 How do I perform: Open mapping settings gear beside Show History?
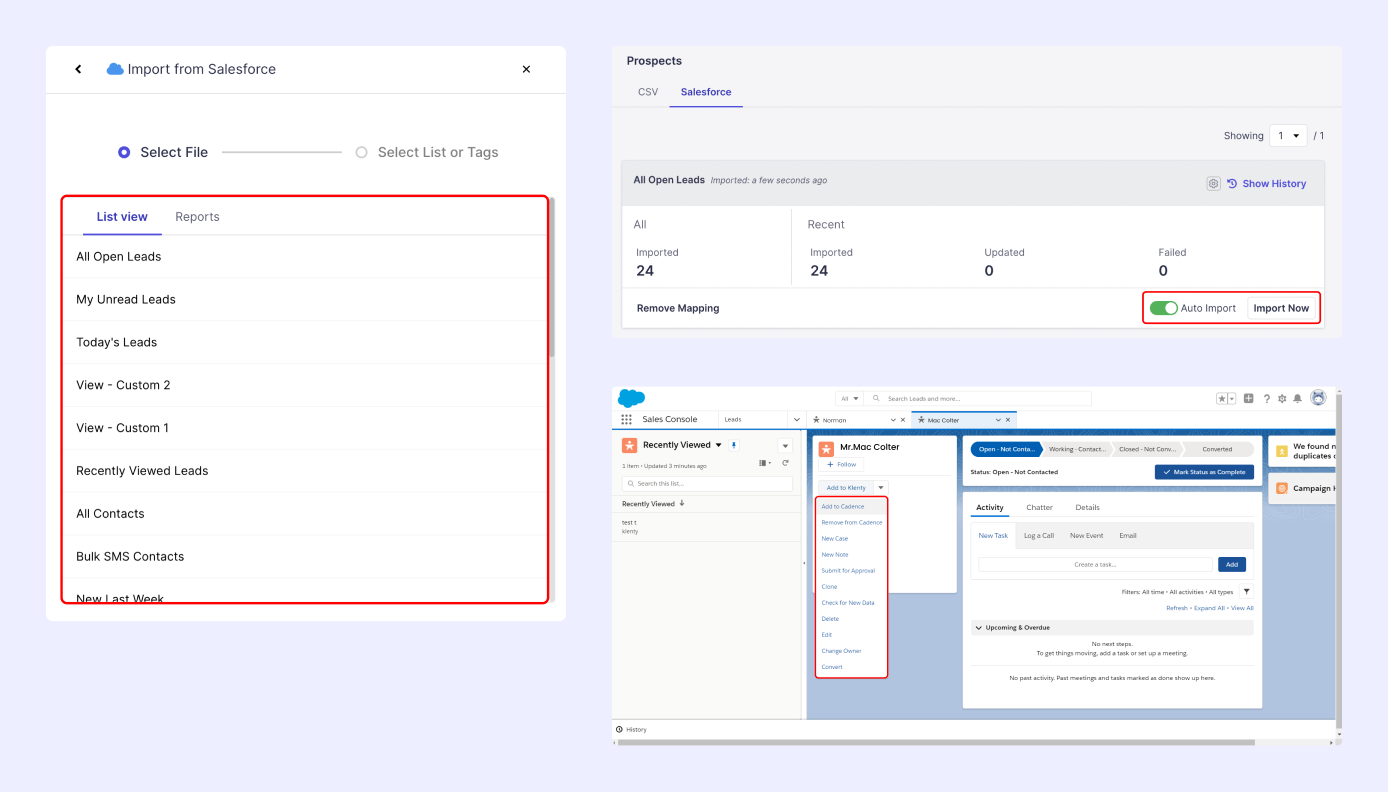coord(1213,183)
